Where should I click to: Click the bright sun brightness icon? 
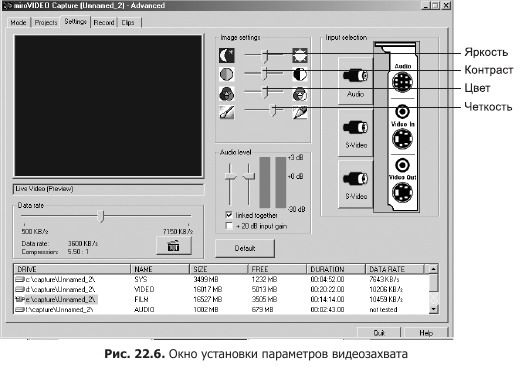coord(300,55)
